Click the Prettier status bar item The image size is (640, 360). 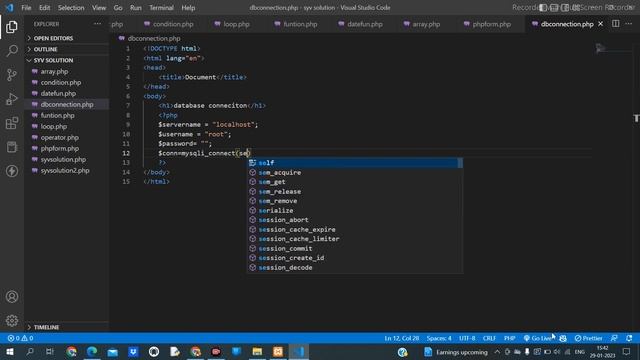click(x=588, y=338)
